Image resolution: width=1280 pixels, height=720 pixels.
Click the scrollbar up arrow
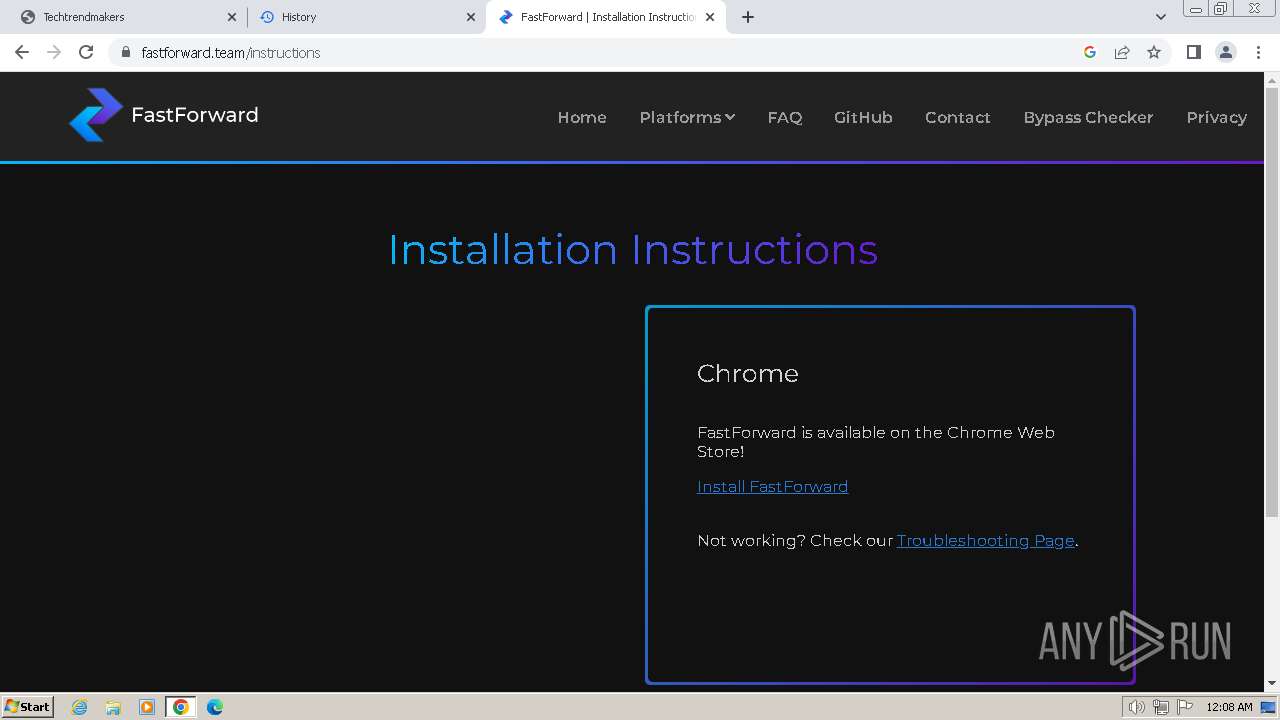coord(1272,80)
